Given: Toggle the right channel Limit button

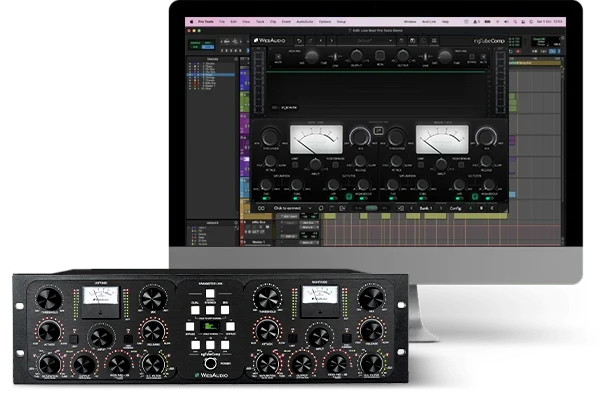Looking at the screenshot, I should (421, 165).
